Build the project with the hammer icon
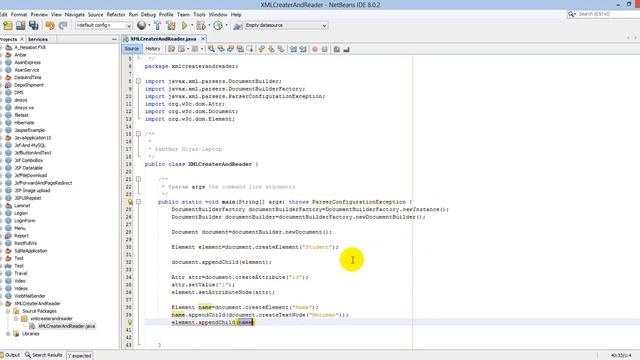Screen dimensions: 640x360 pyautogui.click(x=158, y=25)
